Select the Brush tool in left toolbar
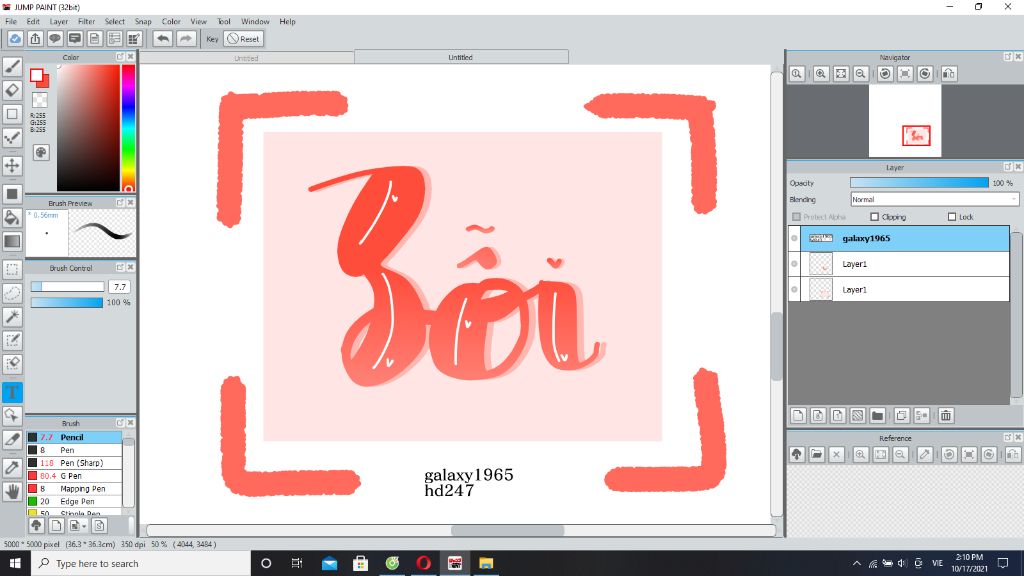The height and width of the screenshot is (576, 1024). [x=12, y=66]
